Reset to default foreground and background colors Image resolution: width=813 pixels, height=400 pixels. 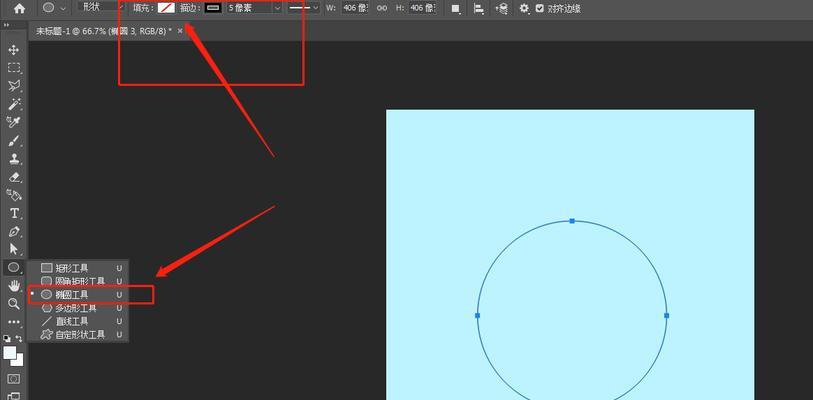pos(6,338)
